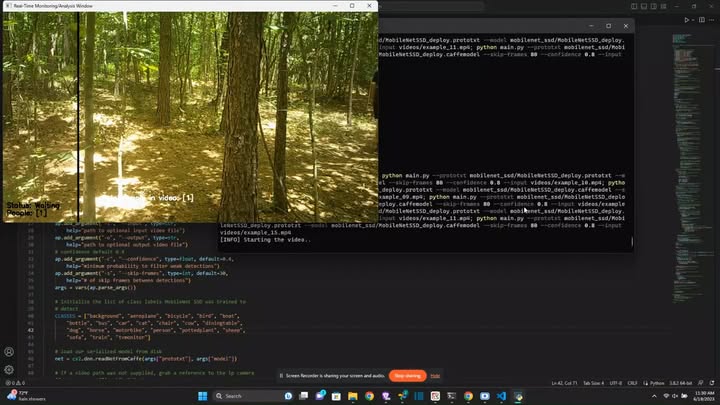
Task: Open the feedback icon in status bar
Action: (x=701, y=383)
